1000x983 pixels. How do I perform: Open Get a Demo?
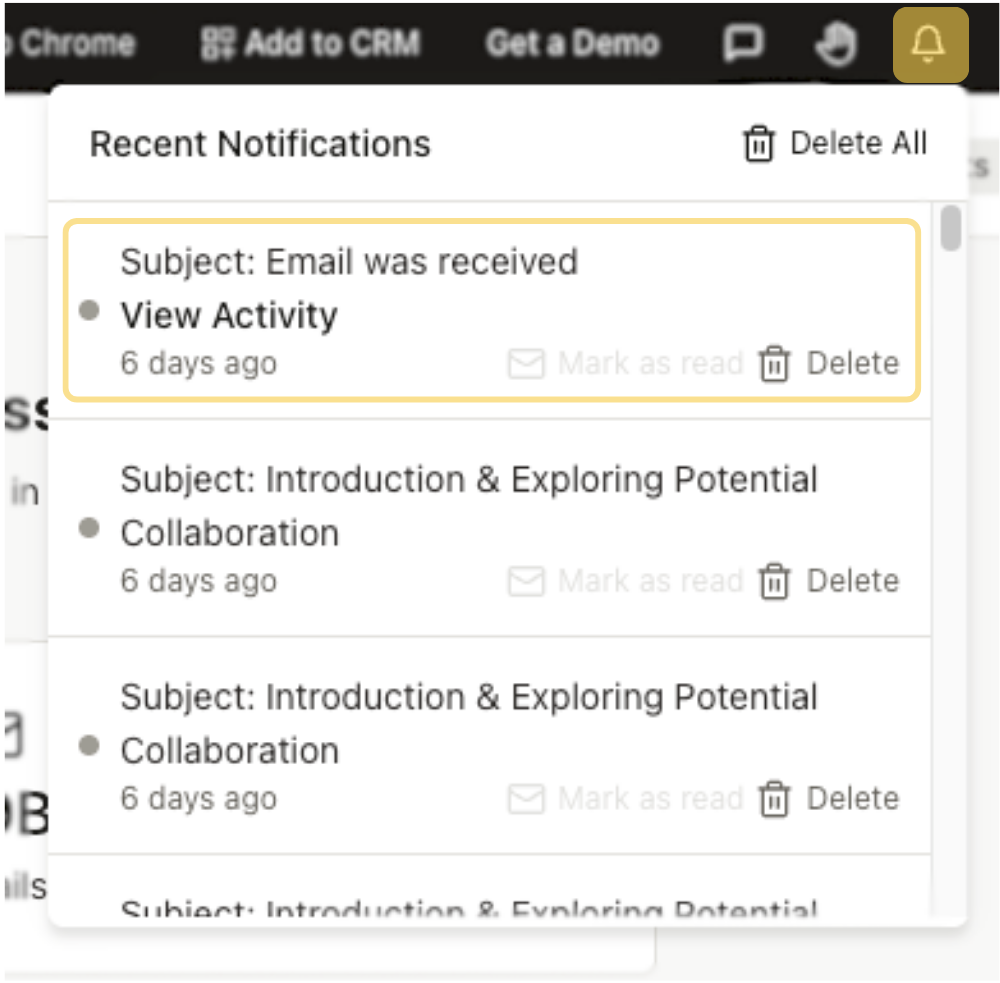572,43
